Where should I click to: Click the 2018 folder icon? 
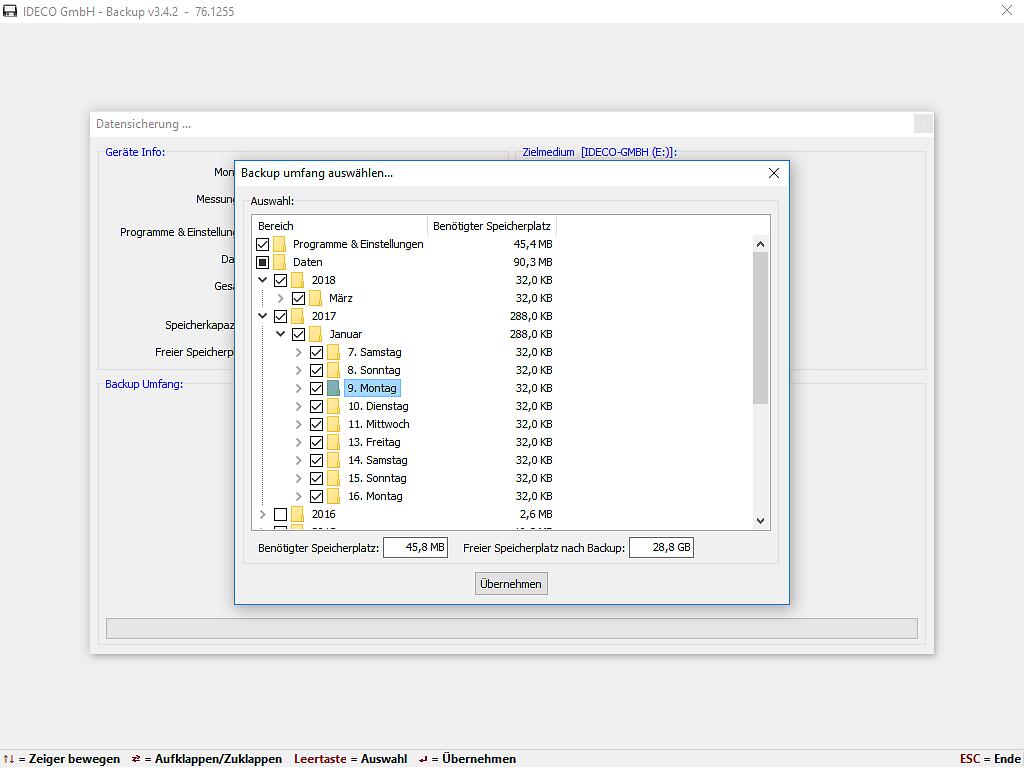tap(298, 280)
